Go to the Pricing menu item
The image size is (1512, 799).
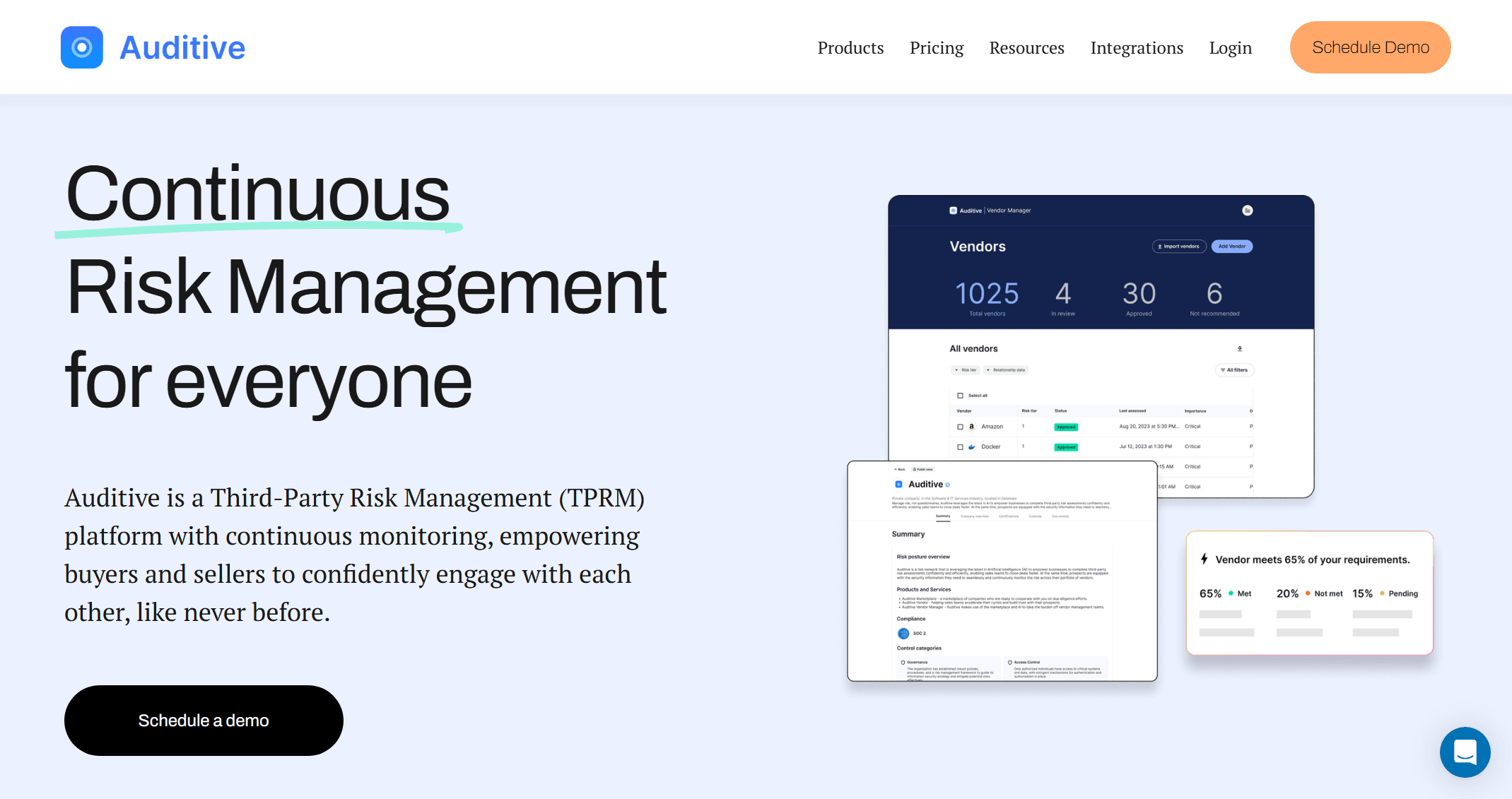(936, 47)
